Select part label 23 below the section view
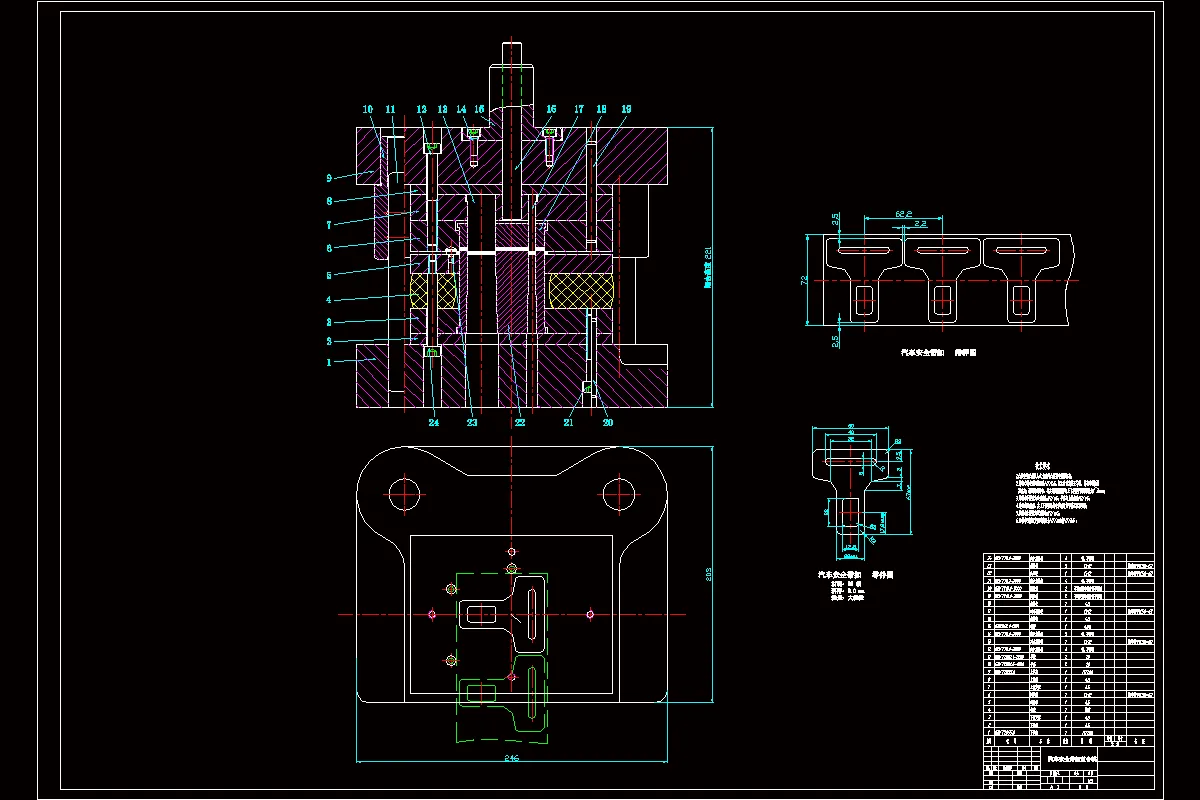 click(x=472, y=423)
